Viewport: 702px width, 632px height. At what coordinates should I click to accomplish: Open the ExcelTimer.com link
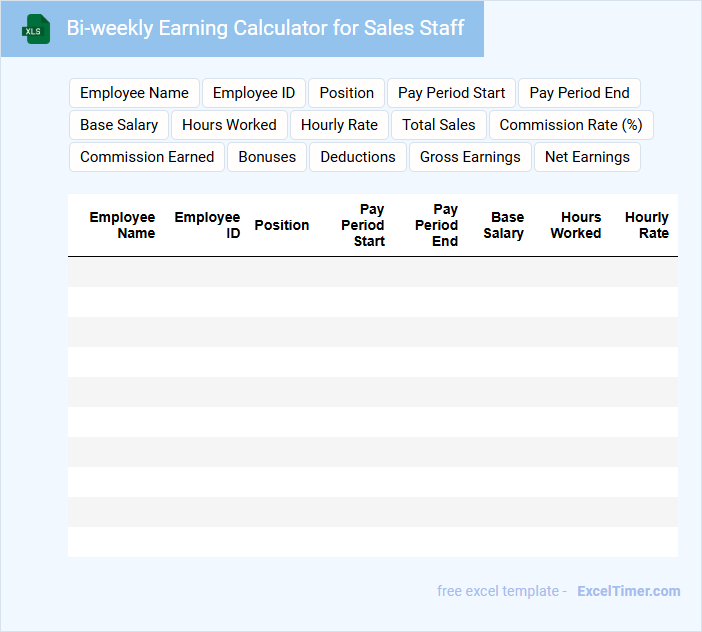(x=628, y=591)
